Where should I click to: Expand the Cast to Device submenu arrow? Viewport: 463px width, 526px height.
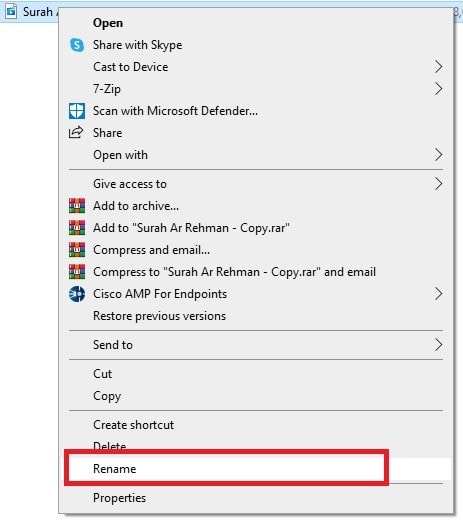438,67
